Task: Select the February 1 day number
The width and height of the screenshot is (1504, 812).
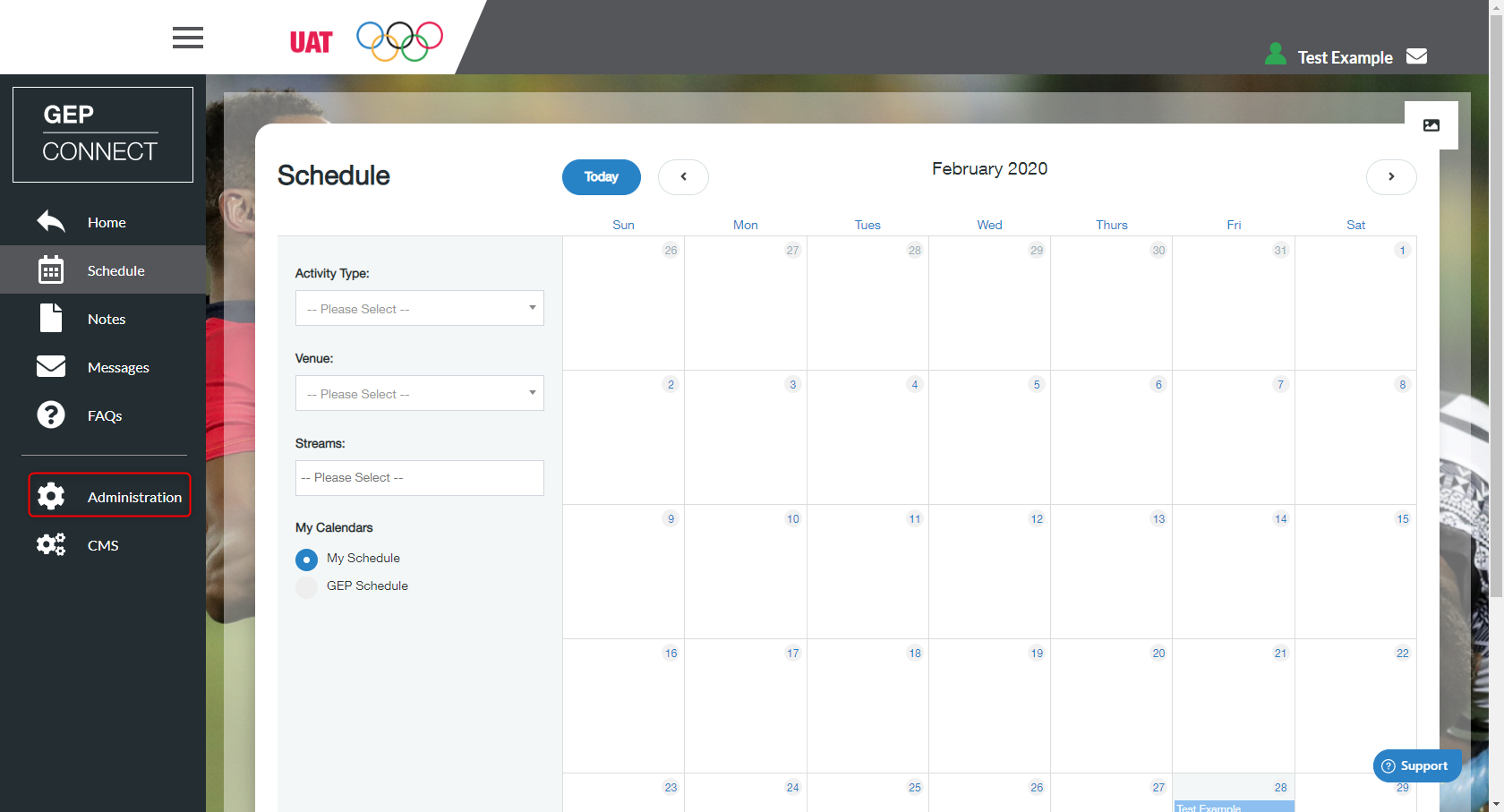Action: click(1402, 250)
